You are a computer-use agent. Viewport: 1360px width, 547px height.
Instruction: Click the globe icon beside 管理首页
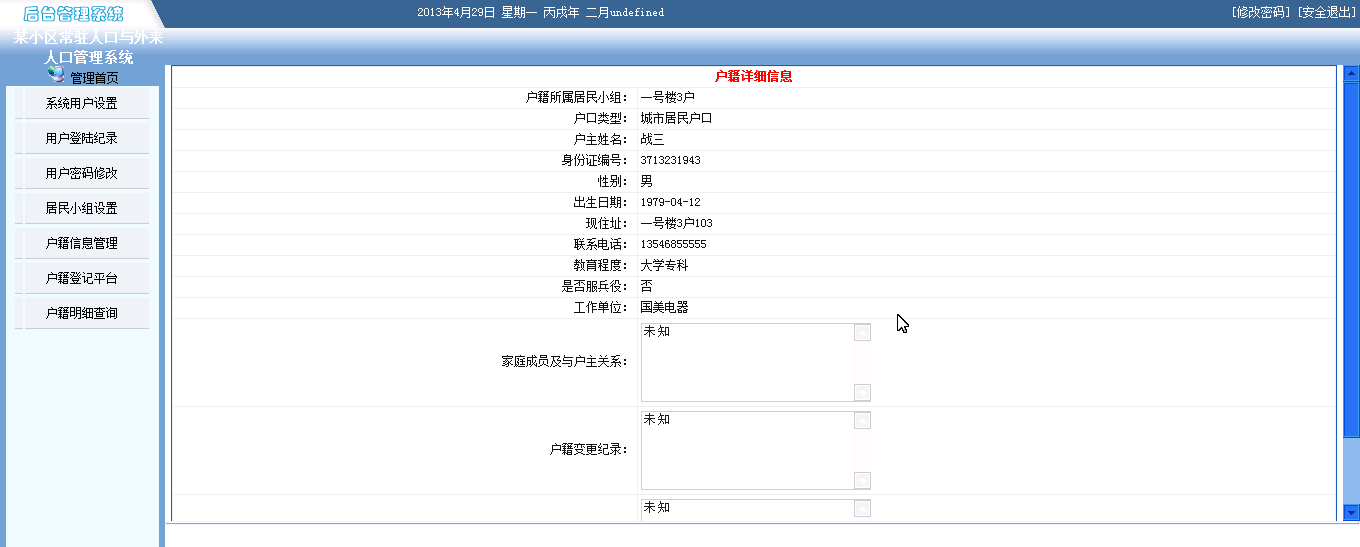56,74
